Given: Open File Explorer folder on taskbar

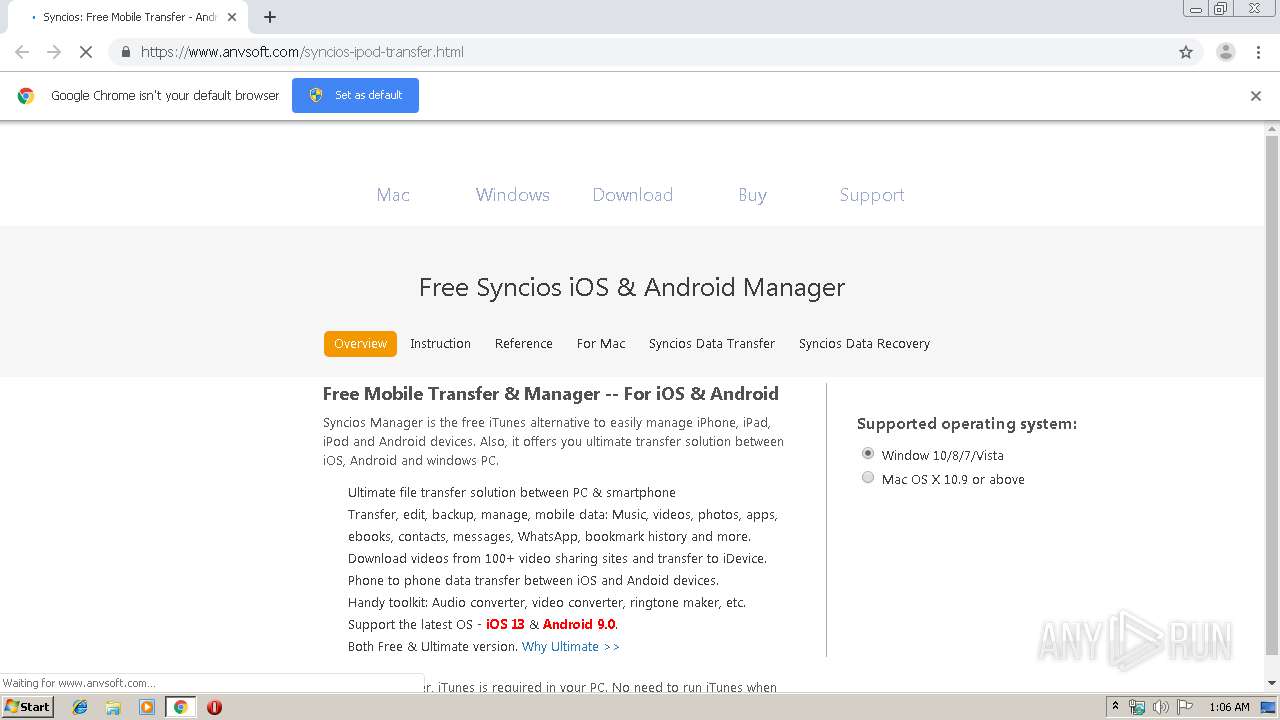Looking at the screenshot, I should [113, 707].
